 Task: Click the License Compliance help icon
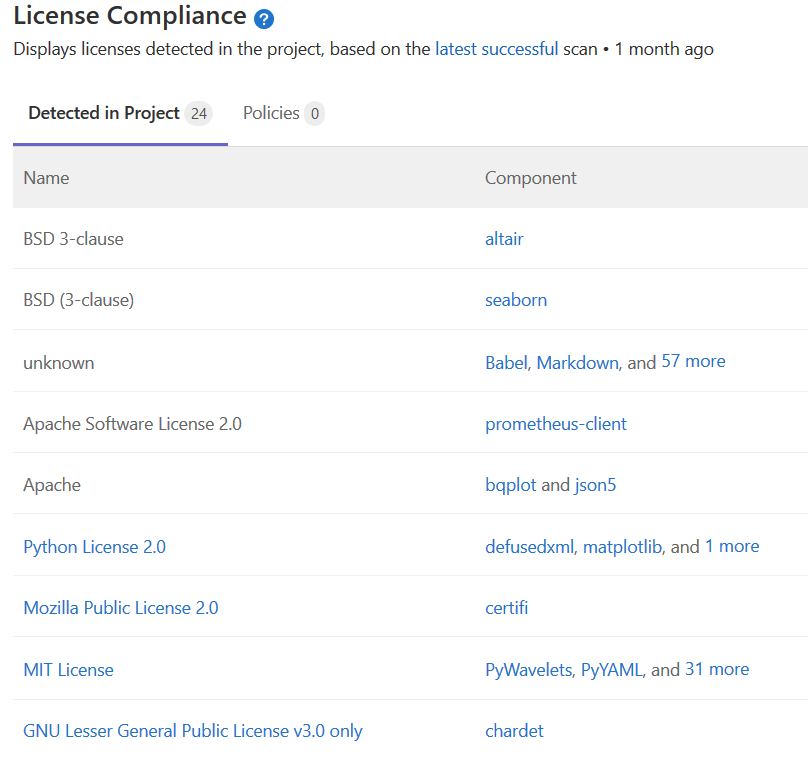pyautogui.click(x=263, y=18)
